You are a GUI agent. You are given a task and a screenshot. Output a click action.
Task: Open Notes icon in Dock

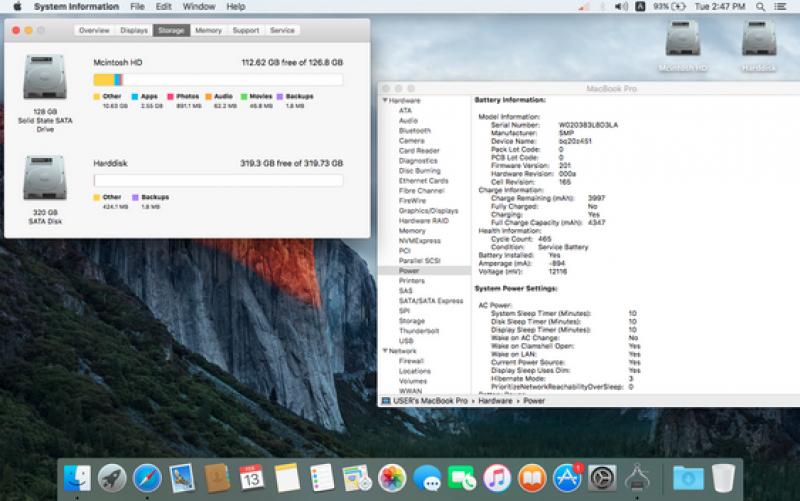pos(286,478)
